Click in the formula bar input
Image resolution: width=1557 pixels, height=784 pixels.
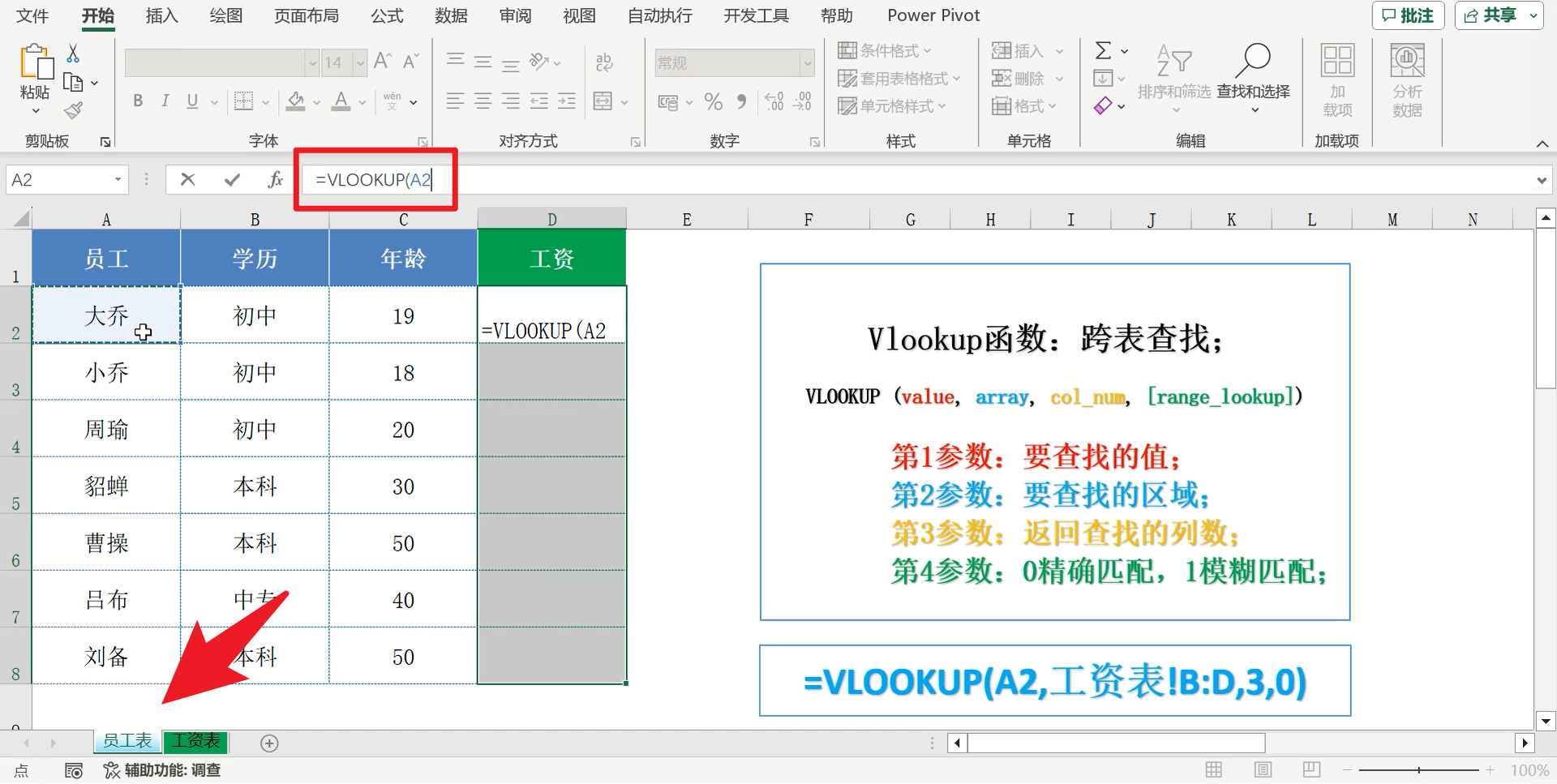point(916,180)
